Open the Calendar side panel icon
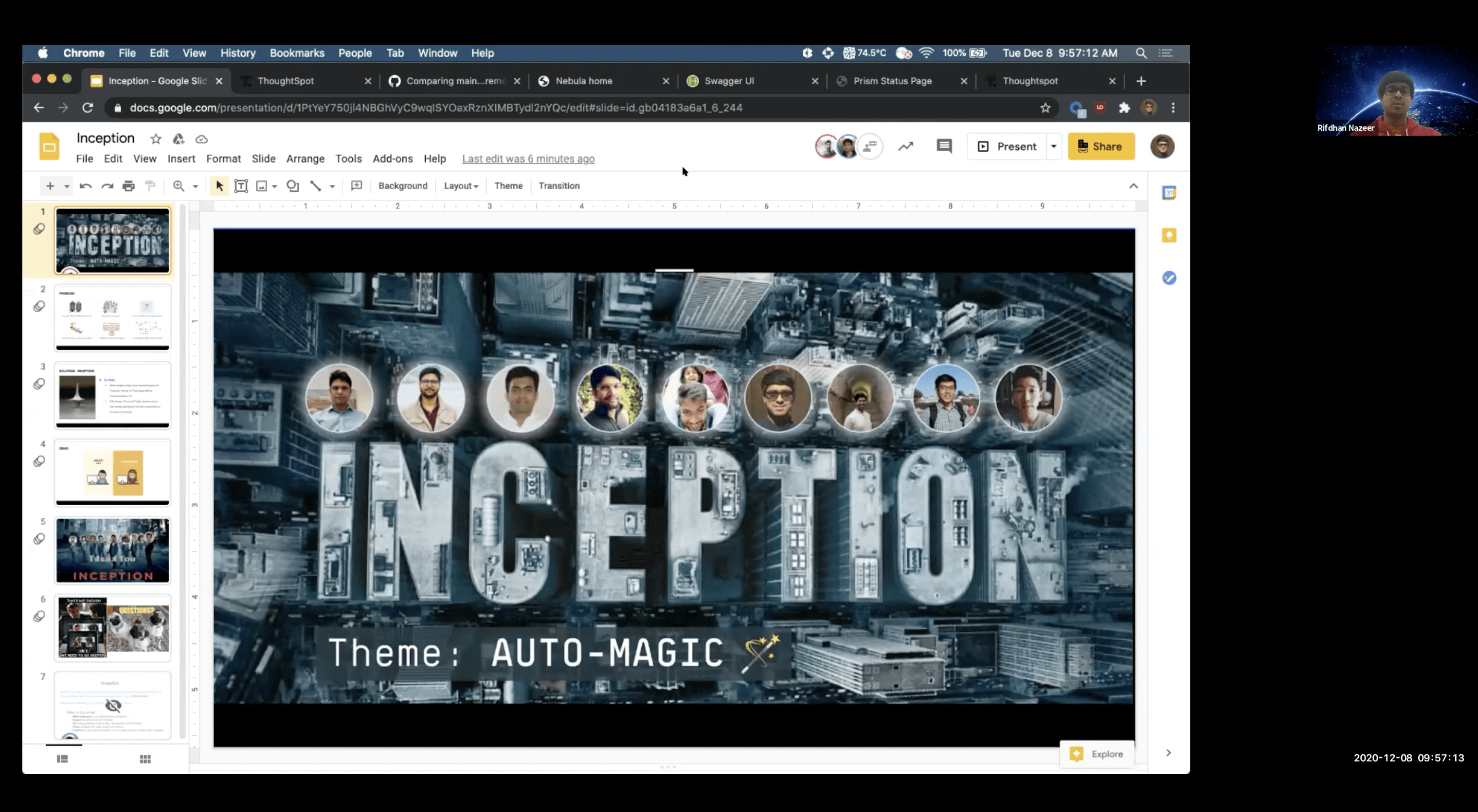The width and height of the screenshot is (1478, 812). 1169,193
